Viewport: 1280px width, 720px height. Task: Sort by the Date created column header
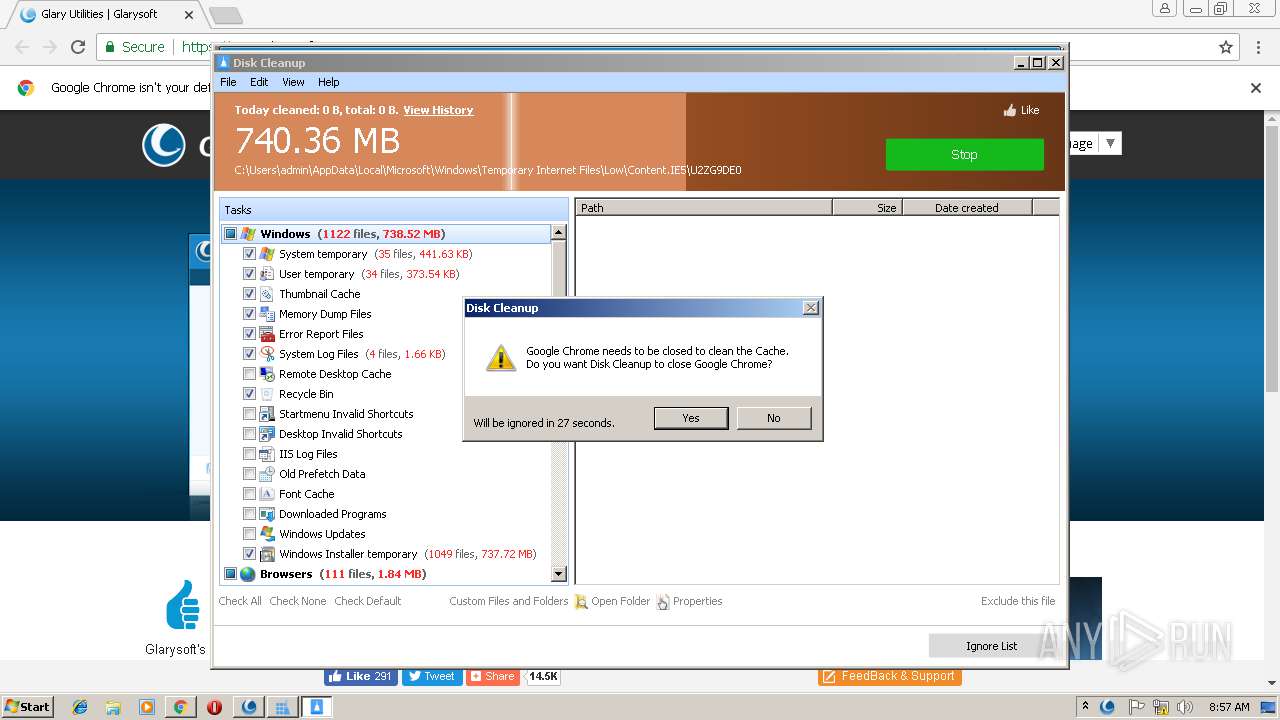[x=967, y=208]
